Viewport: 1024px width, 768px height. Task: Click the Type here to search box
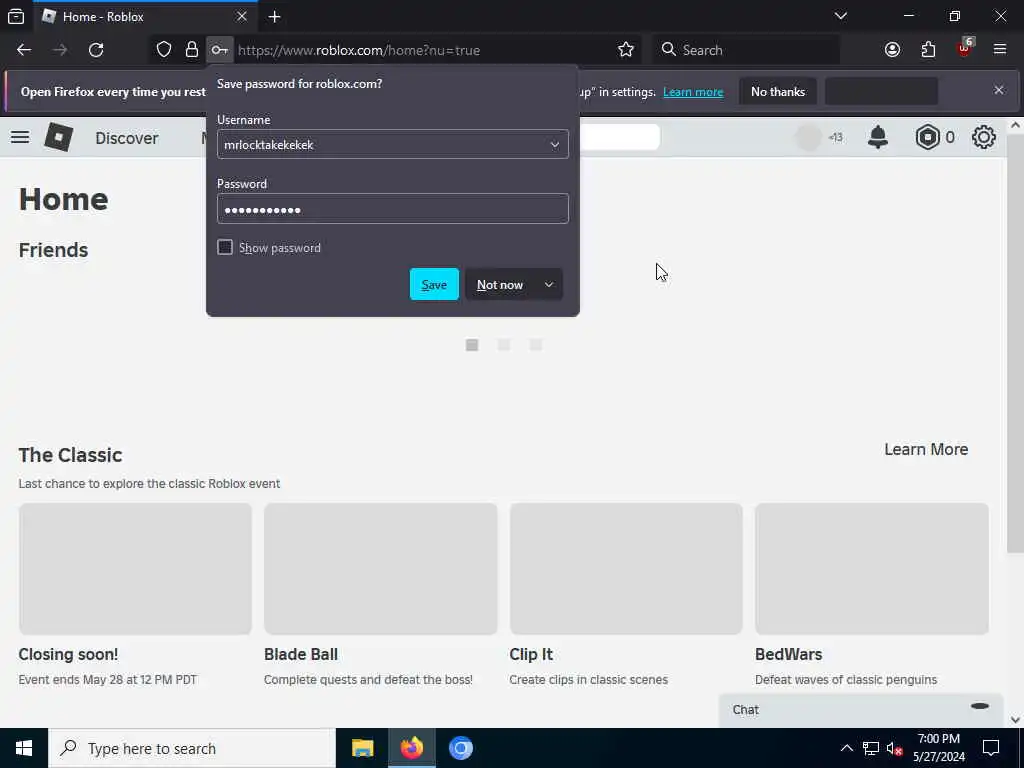(x=192, y=748)
